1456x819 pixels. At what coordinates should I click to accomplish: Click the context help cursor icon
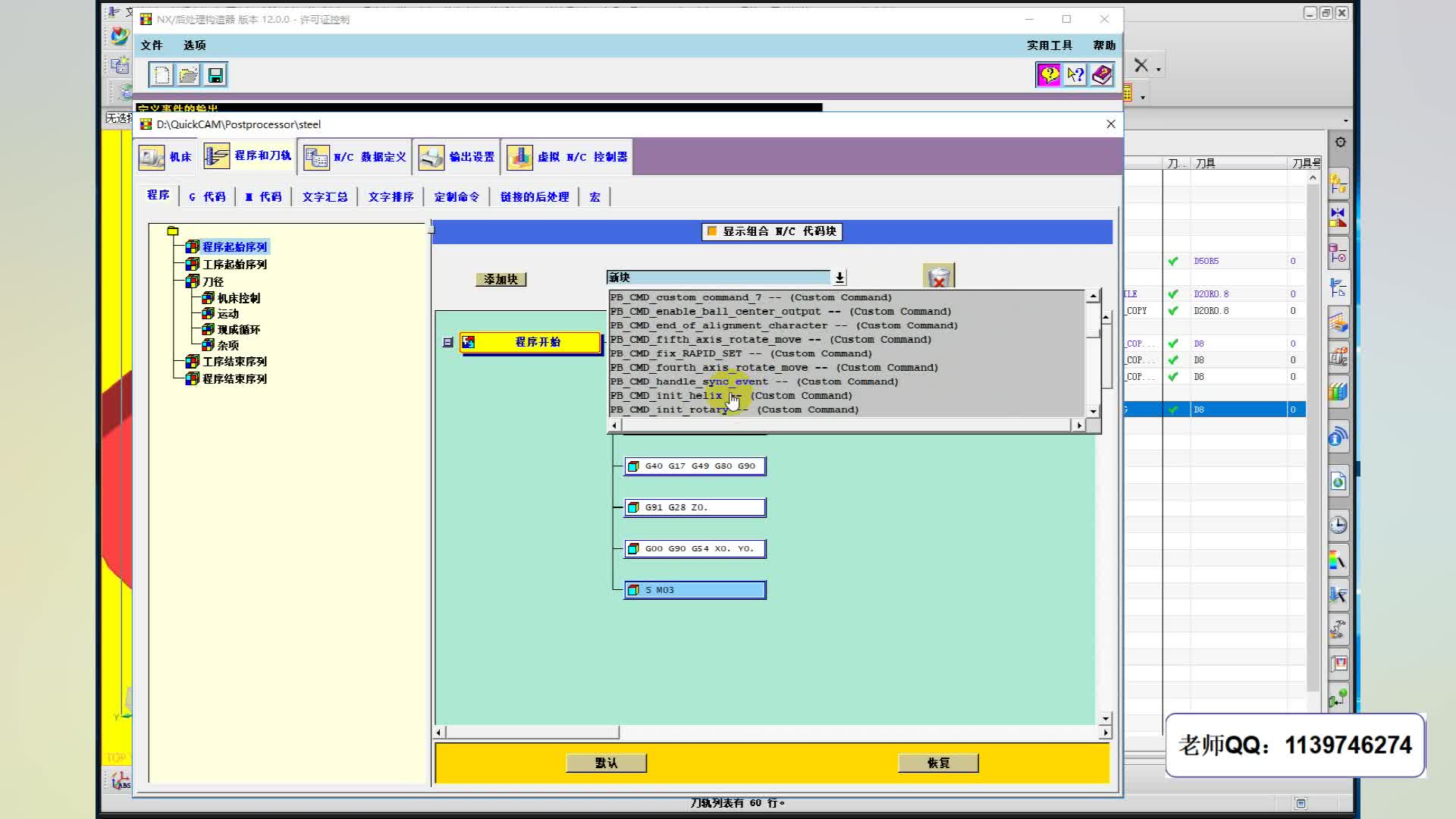(1075, 74)
